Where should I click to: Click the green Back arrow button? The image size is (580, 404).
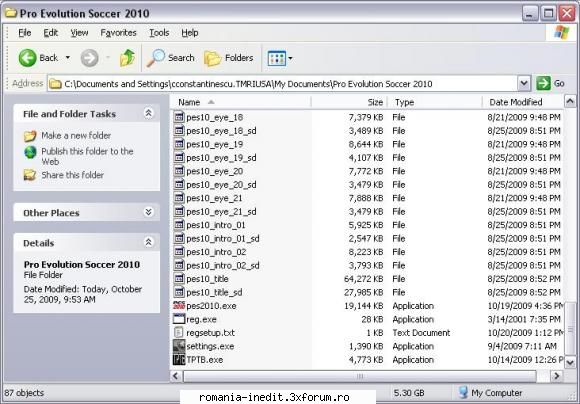[x=27, y=58]
